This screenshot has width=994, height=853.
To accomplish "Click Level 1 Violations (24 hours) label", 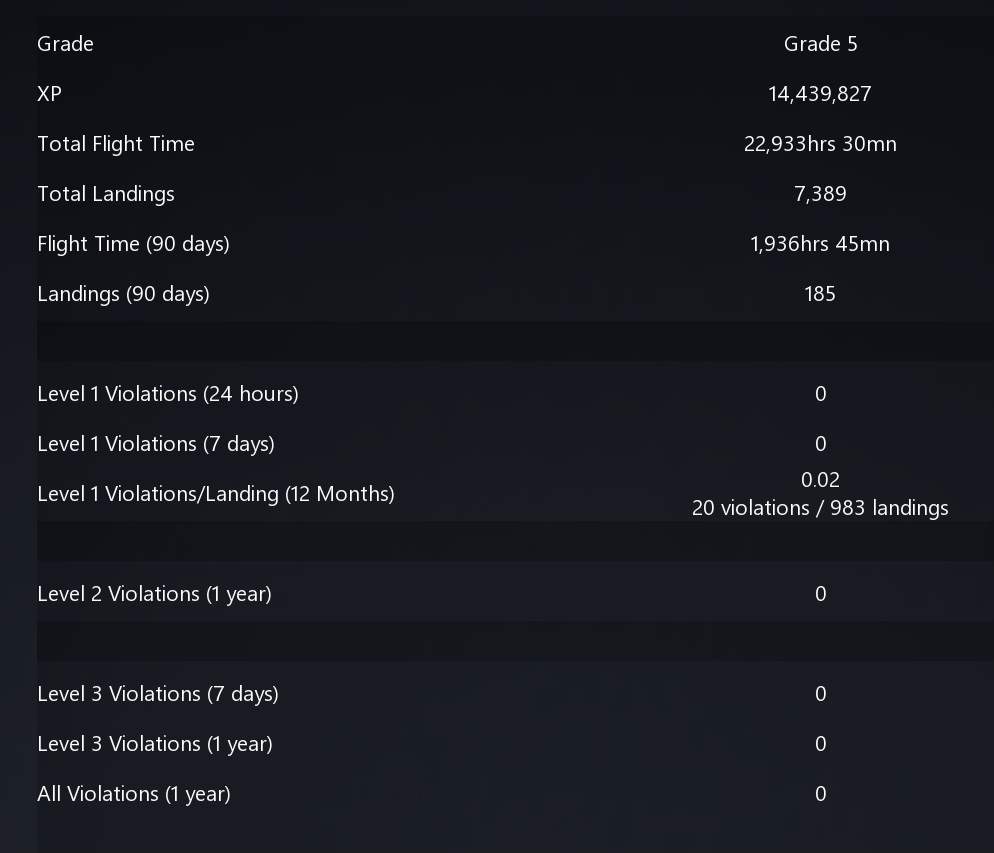I will tap(168, 394).
